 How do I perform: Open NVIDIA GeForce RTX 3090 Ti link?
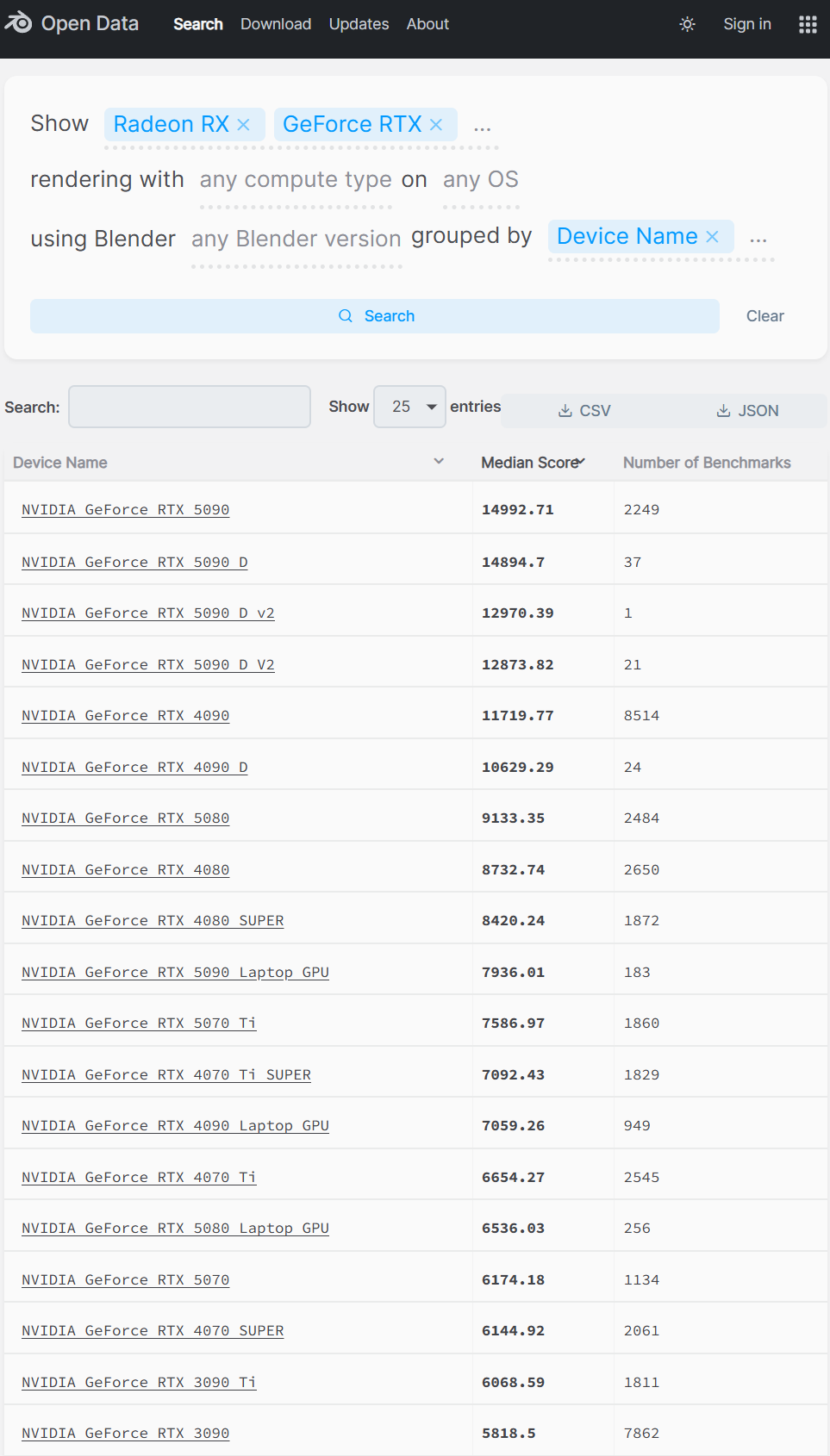(139, 1383)
